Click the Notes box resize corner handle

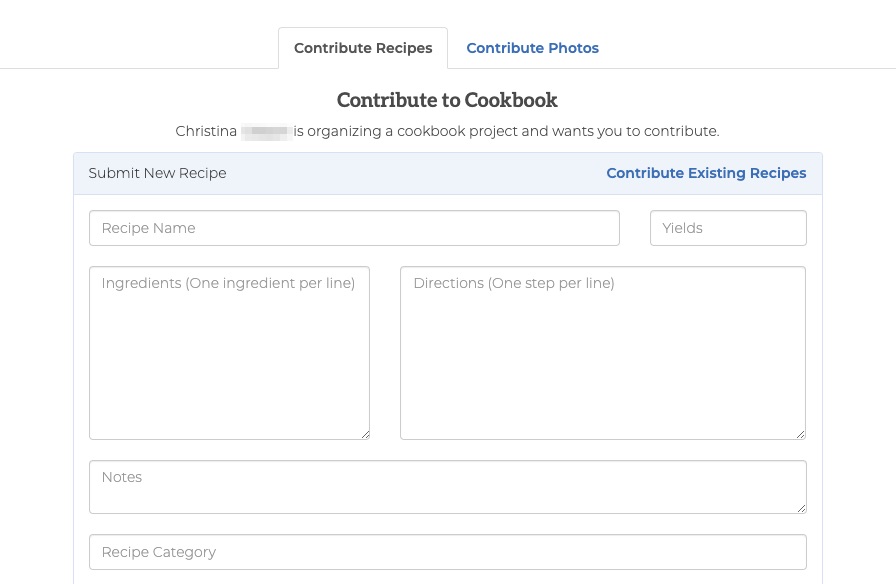tap(801, 509)
